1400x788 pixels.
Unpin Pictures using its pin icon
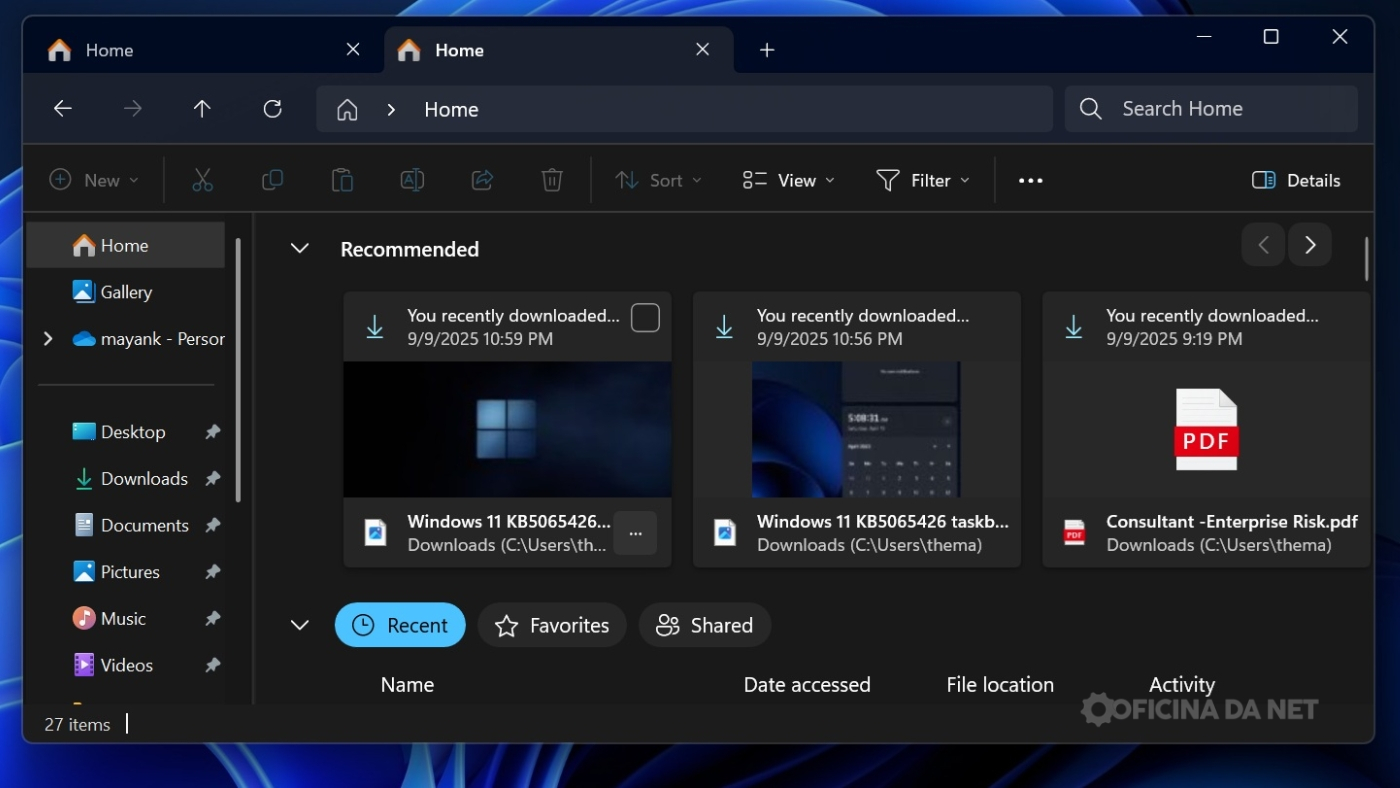coord(212,572)
